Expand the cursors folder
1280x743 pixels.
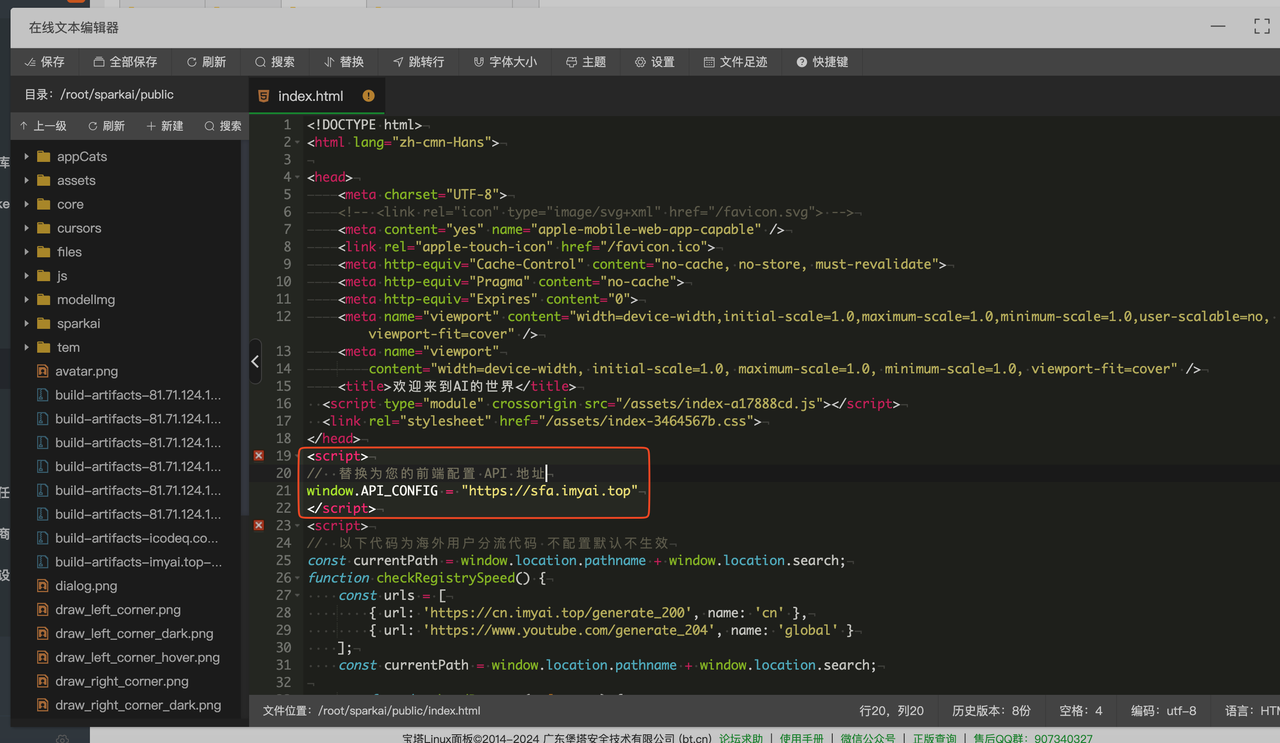pyautogui.click(x=26, y=228)
